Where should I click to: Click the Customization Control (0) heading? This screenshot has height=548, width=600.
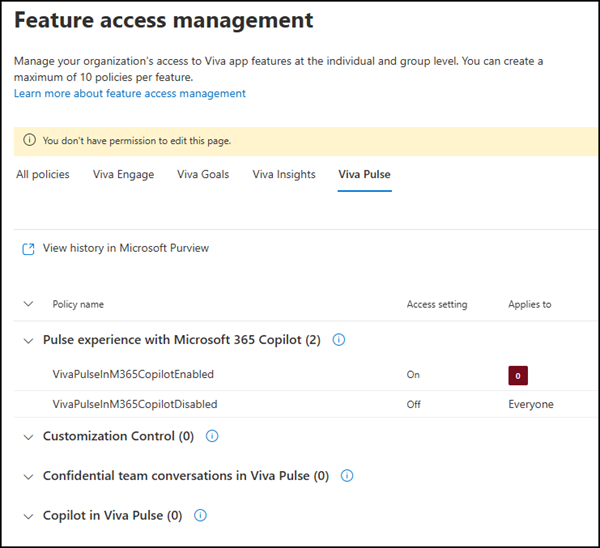pyautogui.click(x=118, y=436)
